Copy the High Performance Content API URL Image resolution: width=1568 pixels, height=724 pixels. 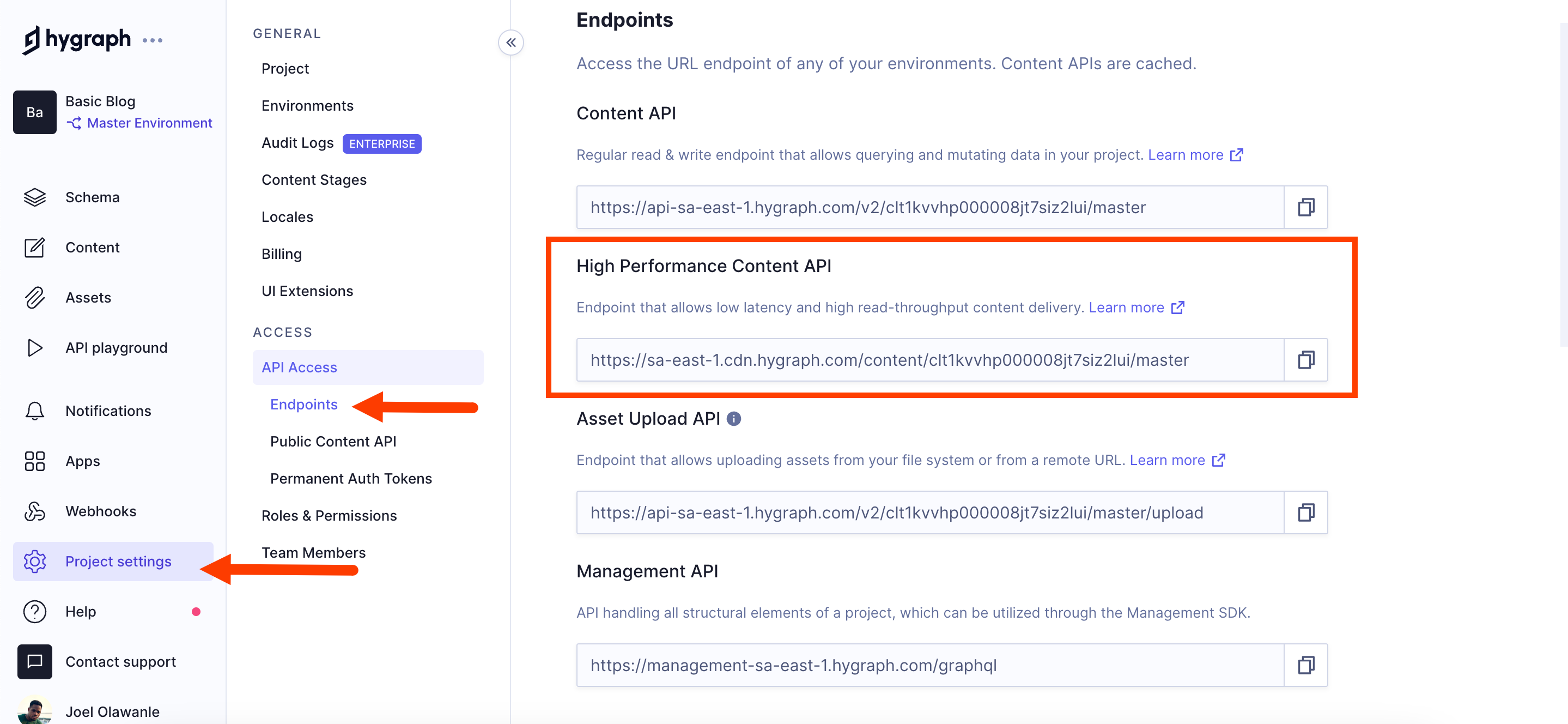tap(1305, 360)
